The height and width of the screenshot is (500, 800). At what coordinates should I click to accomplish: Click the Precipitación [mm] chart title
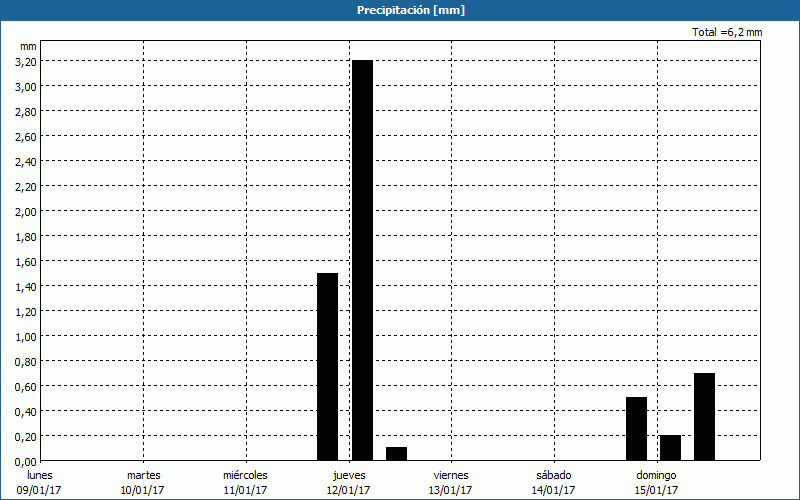411,10
